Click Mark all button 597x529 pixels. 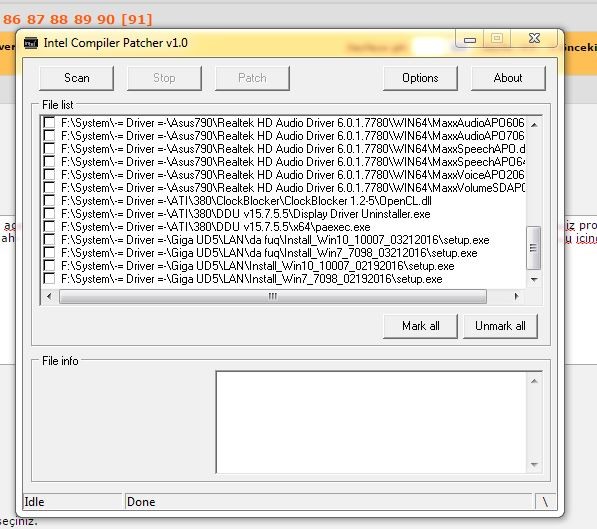click(420, 326)
